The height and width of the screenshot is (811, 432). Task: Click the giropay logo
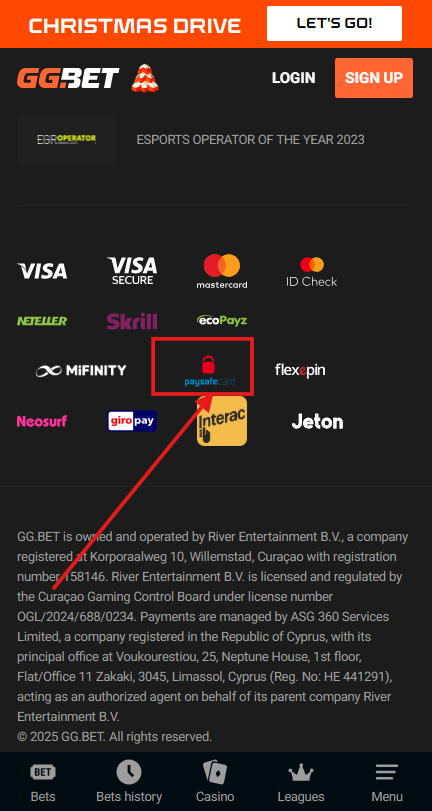[x=132, y=421]
